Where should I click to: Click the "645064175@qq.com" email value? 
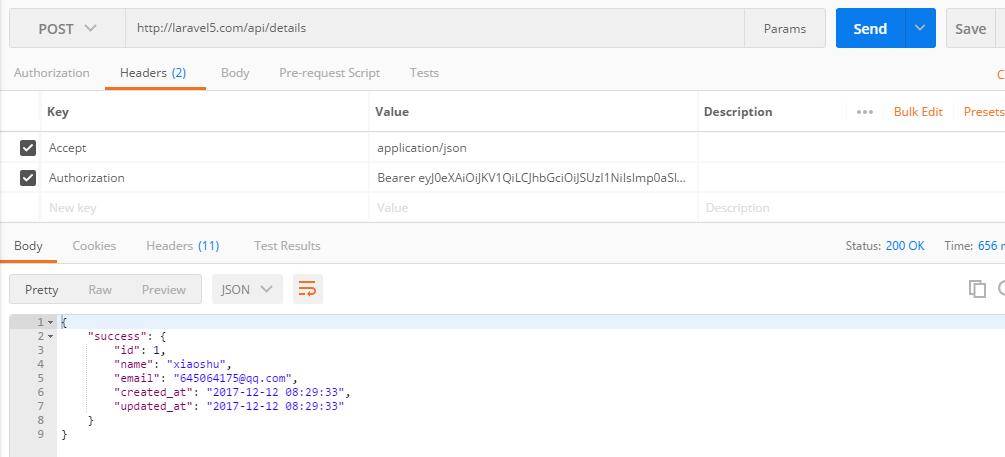(x=233, y=378)
